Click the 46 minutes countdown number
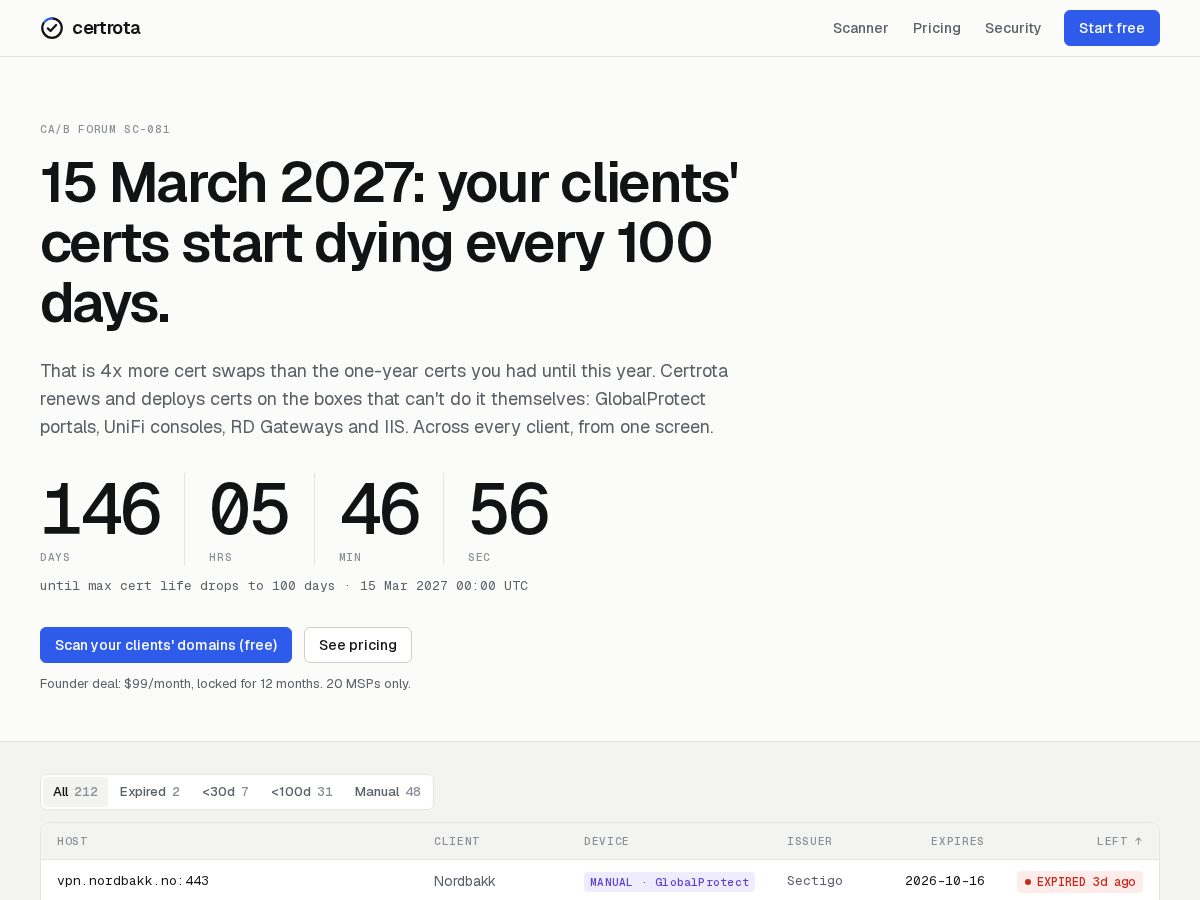 (379, 510)
